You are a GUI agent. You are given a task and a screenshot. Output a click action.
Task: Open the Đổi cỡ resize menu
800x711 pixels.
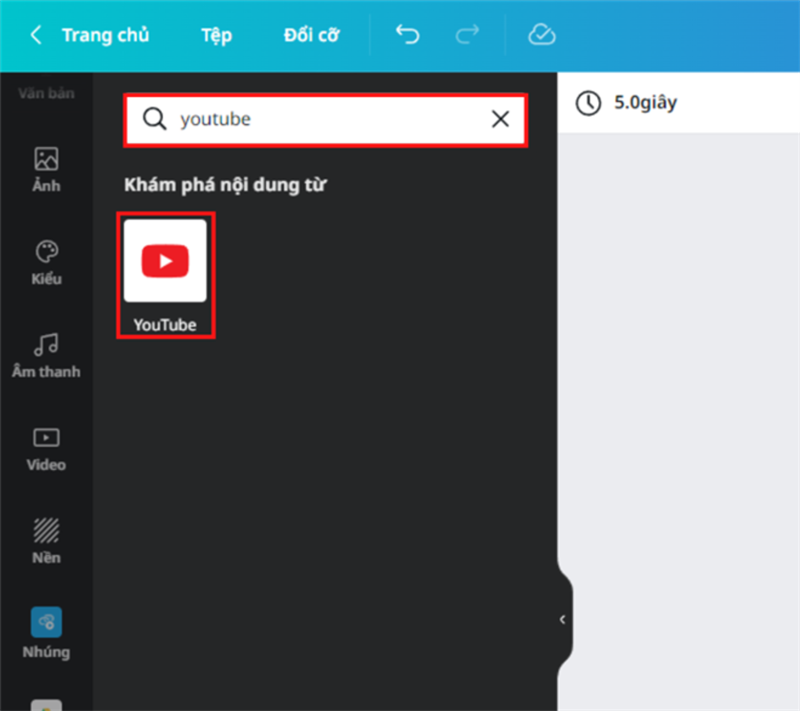[x=311, y=35]
